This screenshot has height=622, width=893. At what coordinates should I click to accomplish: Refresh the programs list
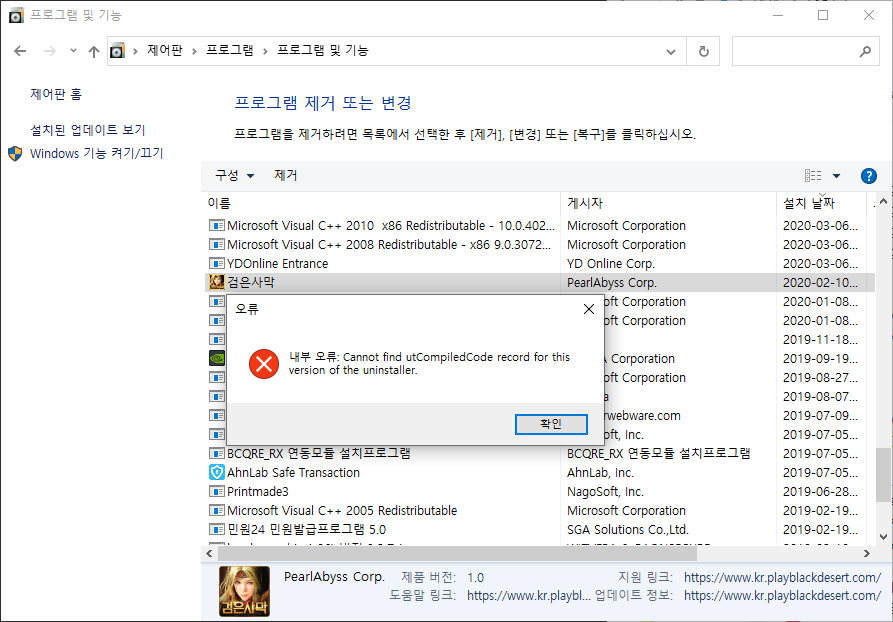click(x=703, y=51)
